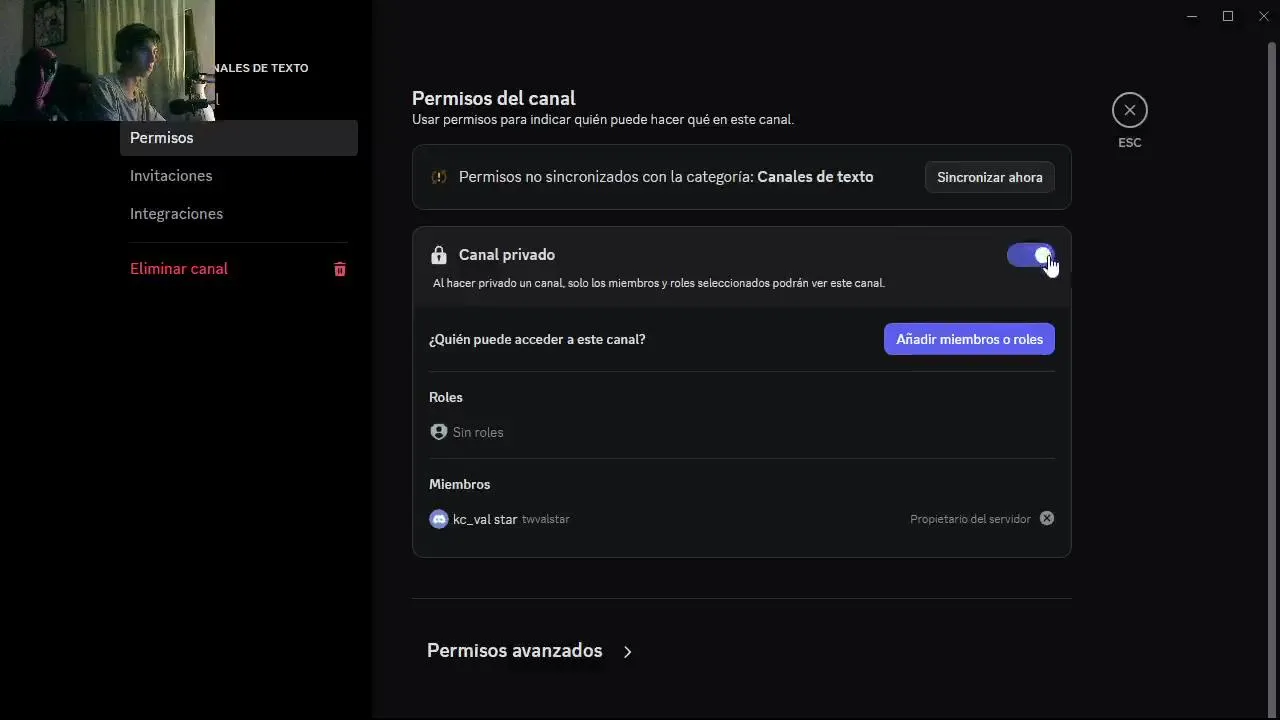Image resolution: width=1280 pixels, height=720 pixels.
Task: Click the Sin roles person icon
Action: [x=438, y=432]
